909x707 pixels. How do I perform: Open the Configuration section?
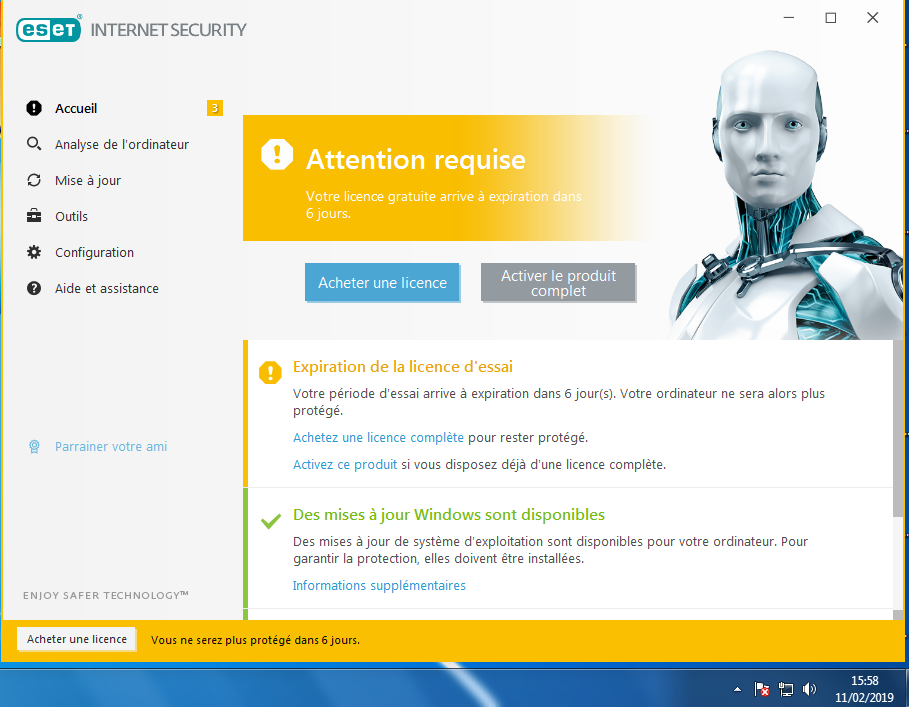point(94,253)
